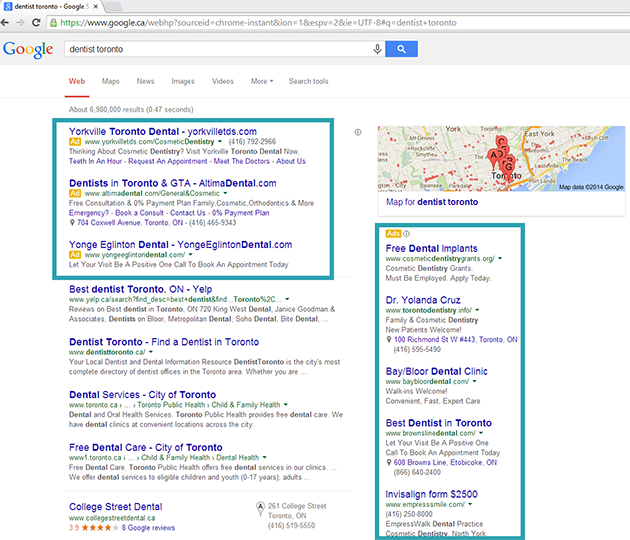This screenshot has width=630, height=540.
Task: Open Yonge Eglinton Dental ad link
Action: (180, 245)
